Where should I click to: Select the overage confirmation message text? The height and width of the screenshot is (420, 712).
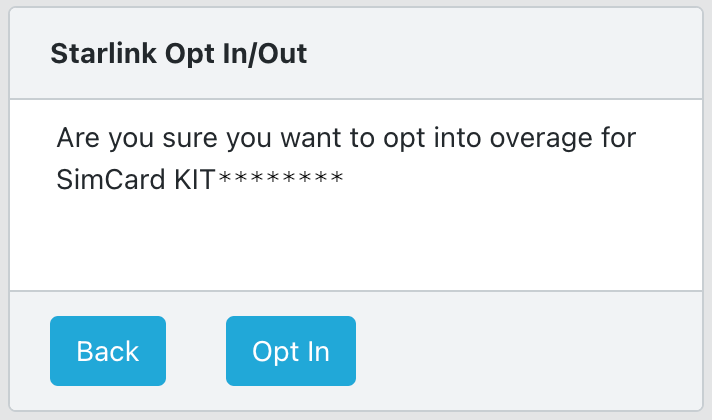point(345,137)
